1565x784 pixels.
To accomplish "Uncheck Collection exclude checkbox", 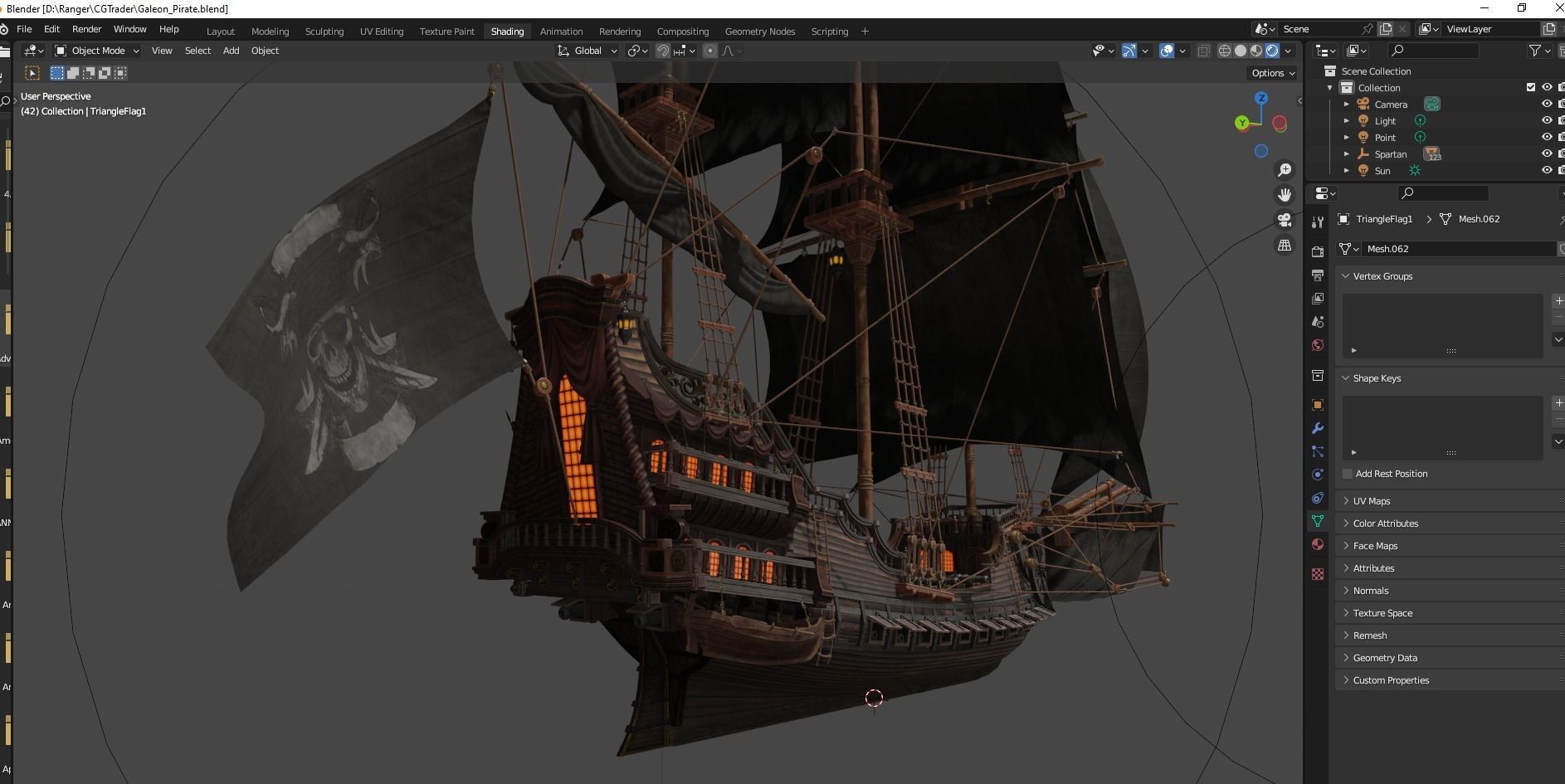I will (1531, 87).
